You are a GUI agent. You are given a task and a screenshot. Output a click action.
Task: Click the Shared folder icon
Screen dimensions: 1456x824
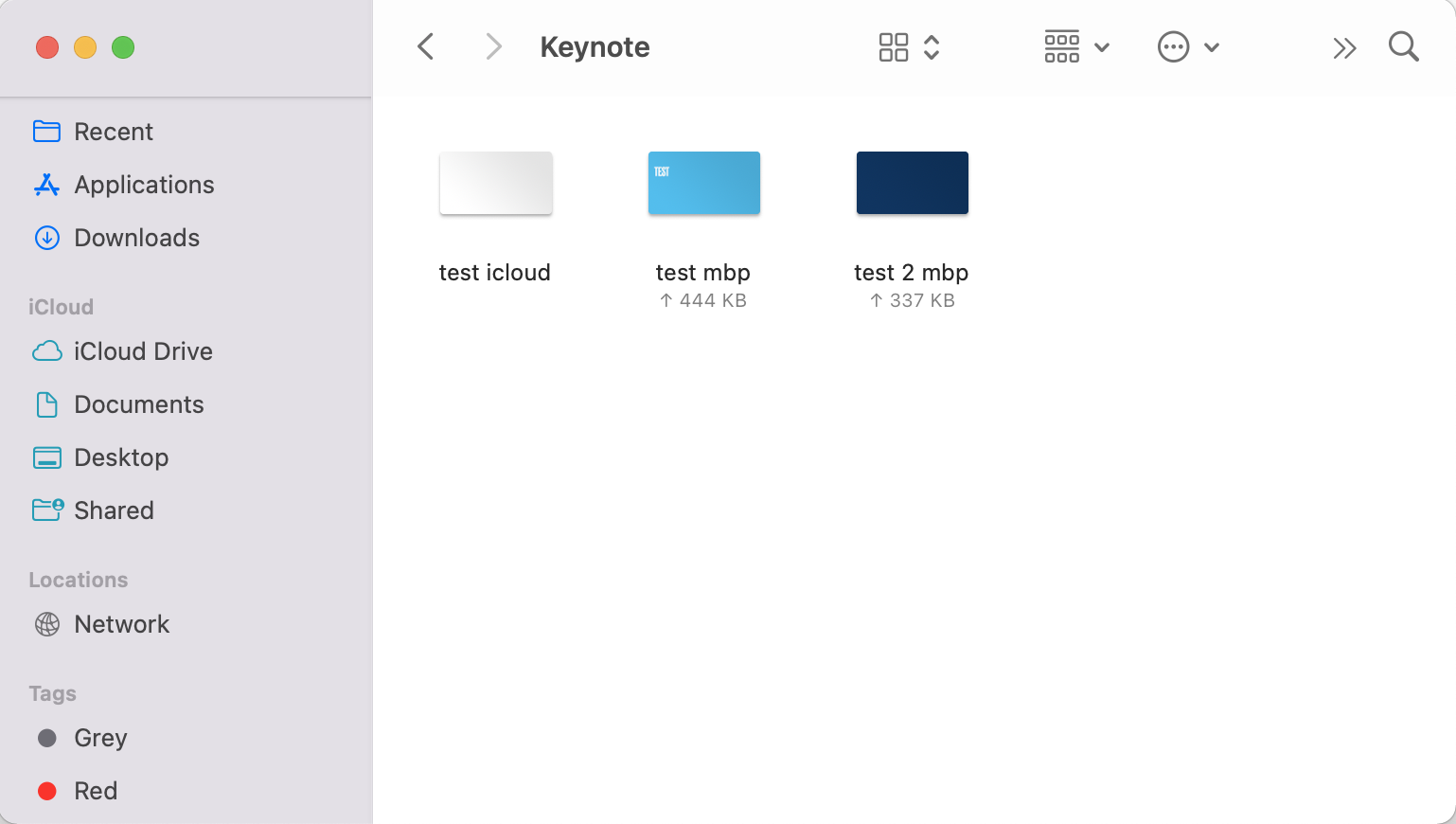[x=47, y=510]
